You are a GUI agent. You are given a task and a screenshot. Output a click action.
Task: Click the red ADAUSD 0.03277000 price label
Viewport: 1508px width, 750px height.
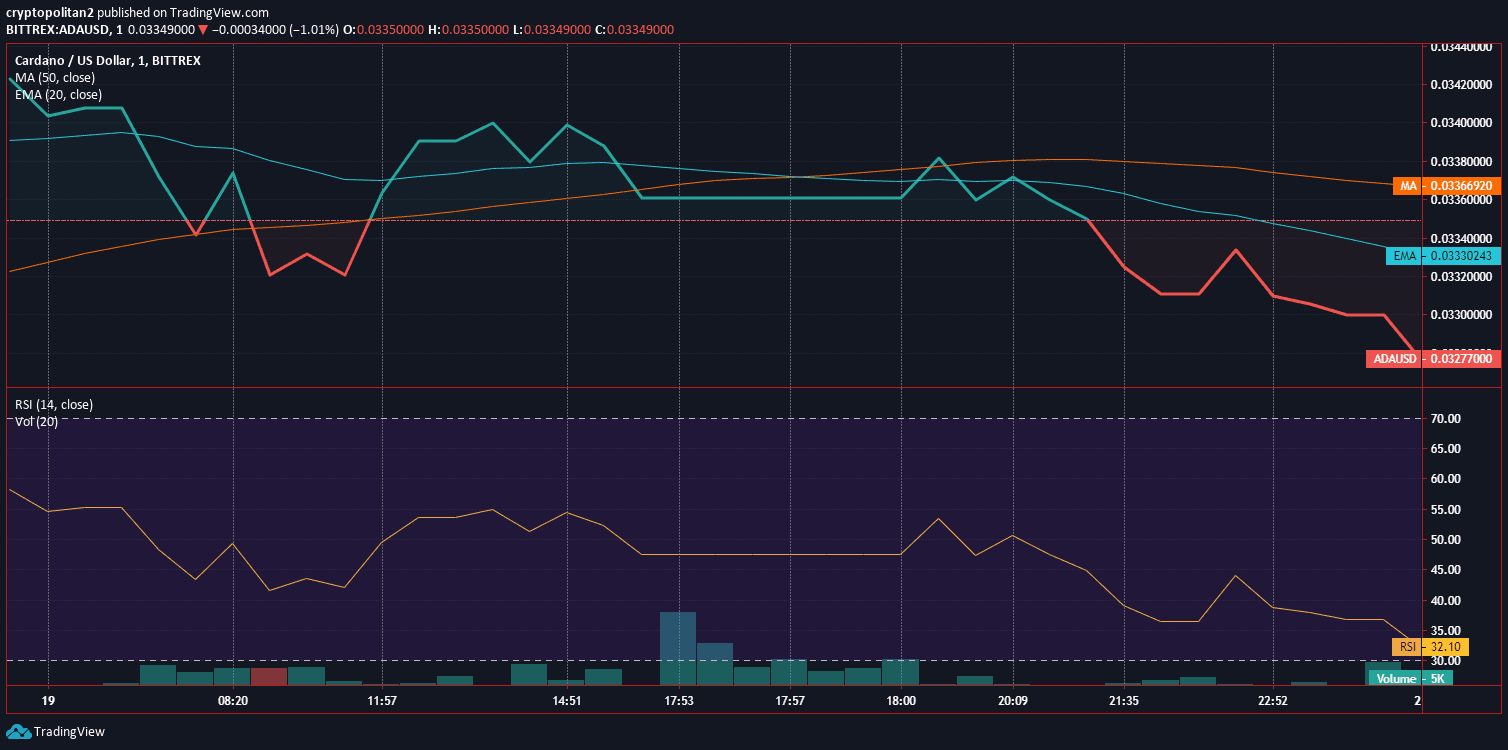point(1433,358)
